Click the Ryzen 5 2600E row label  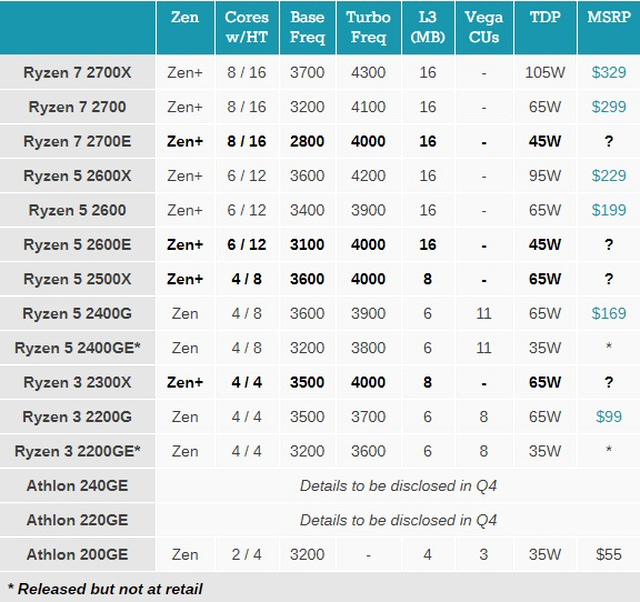(77, 245)
